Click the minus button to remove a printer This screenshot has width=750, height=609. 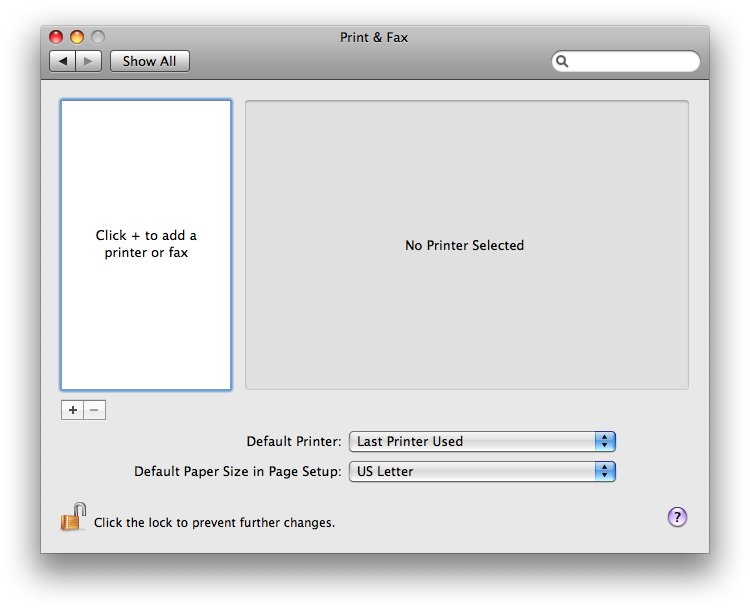94,410
